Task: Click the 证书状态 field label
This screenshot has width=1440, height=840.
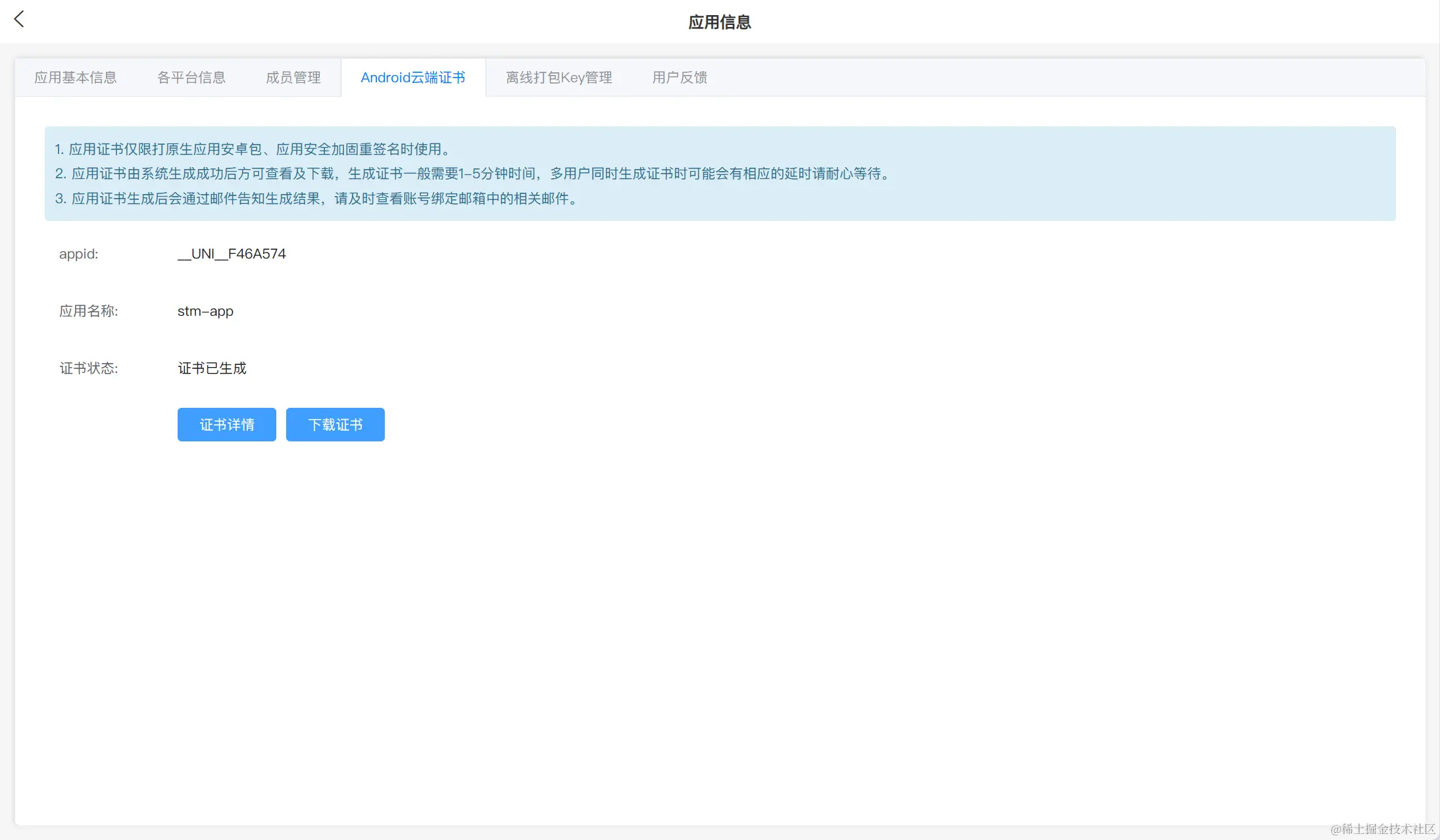Action: (x=88, y=368)
